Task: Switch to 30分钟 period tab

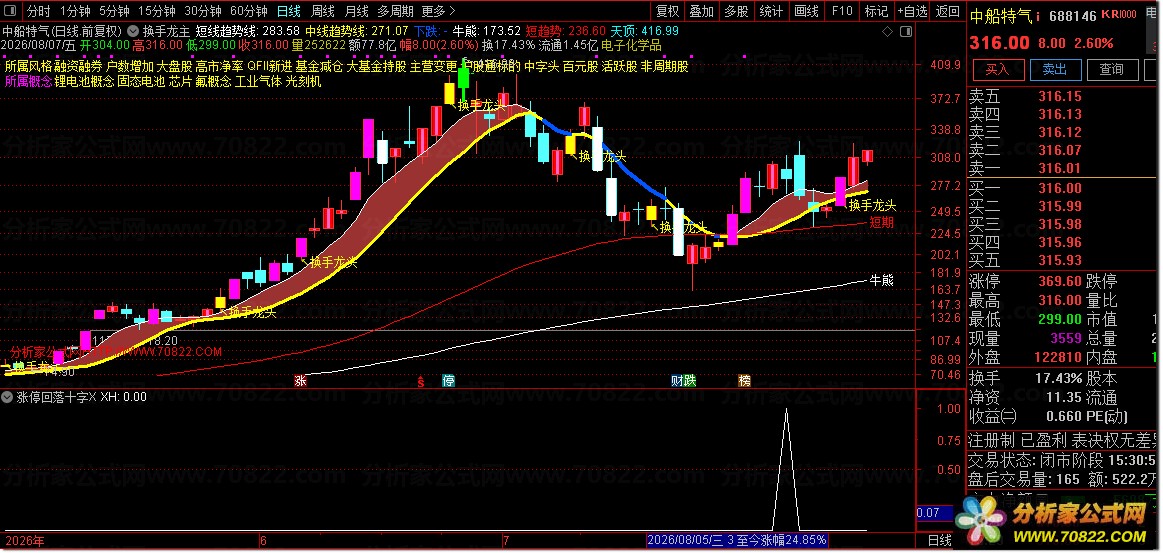Action: (202, 11)
